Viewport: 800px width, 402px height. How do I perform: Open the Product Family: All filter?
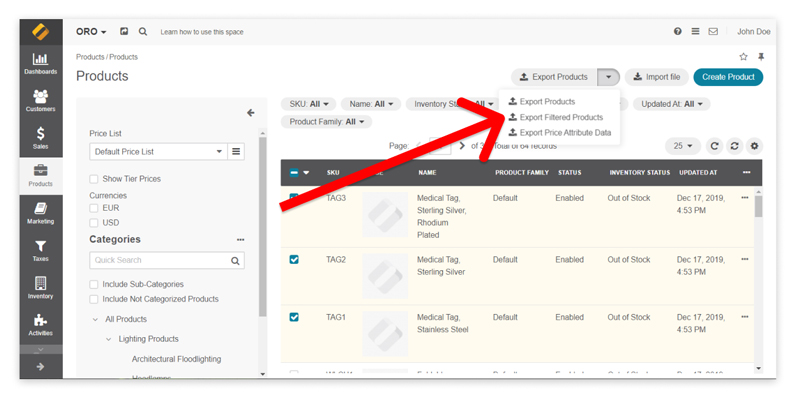coord(327,122)
